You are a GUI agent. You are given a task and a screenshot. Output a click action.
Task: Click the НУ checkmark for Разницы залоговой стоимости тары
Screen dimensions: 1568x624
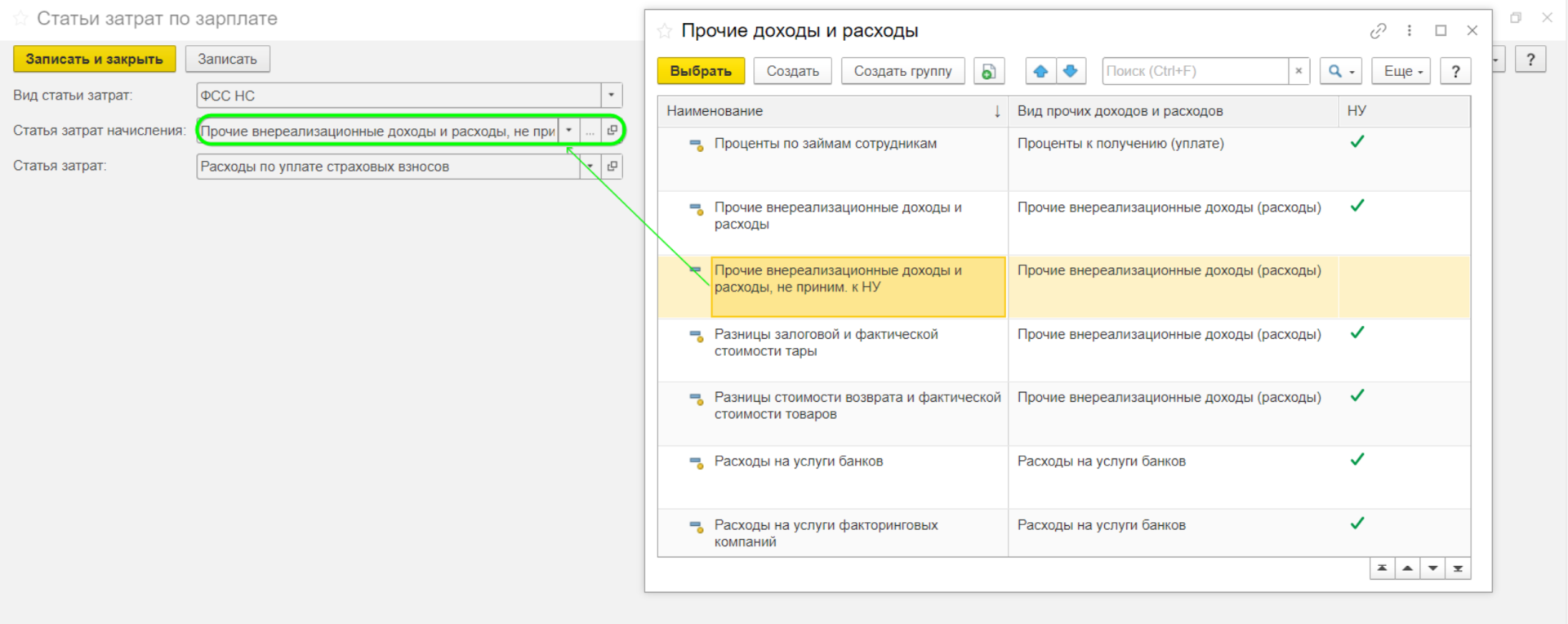(x=1357, y=332)
